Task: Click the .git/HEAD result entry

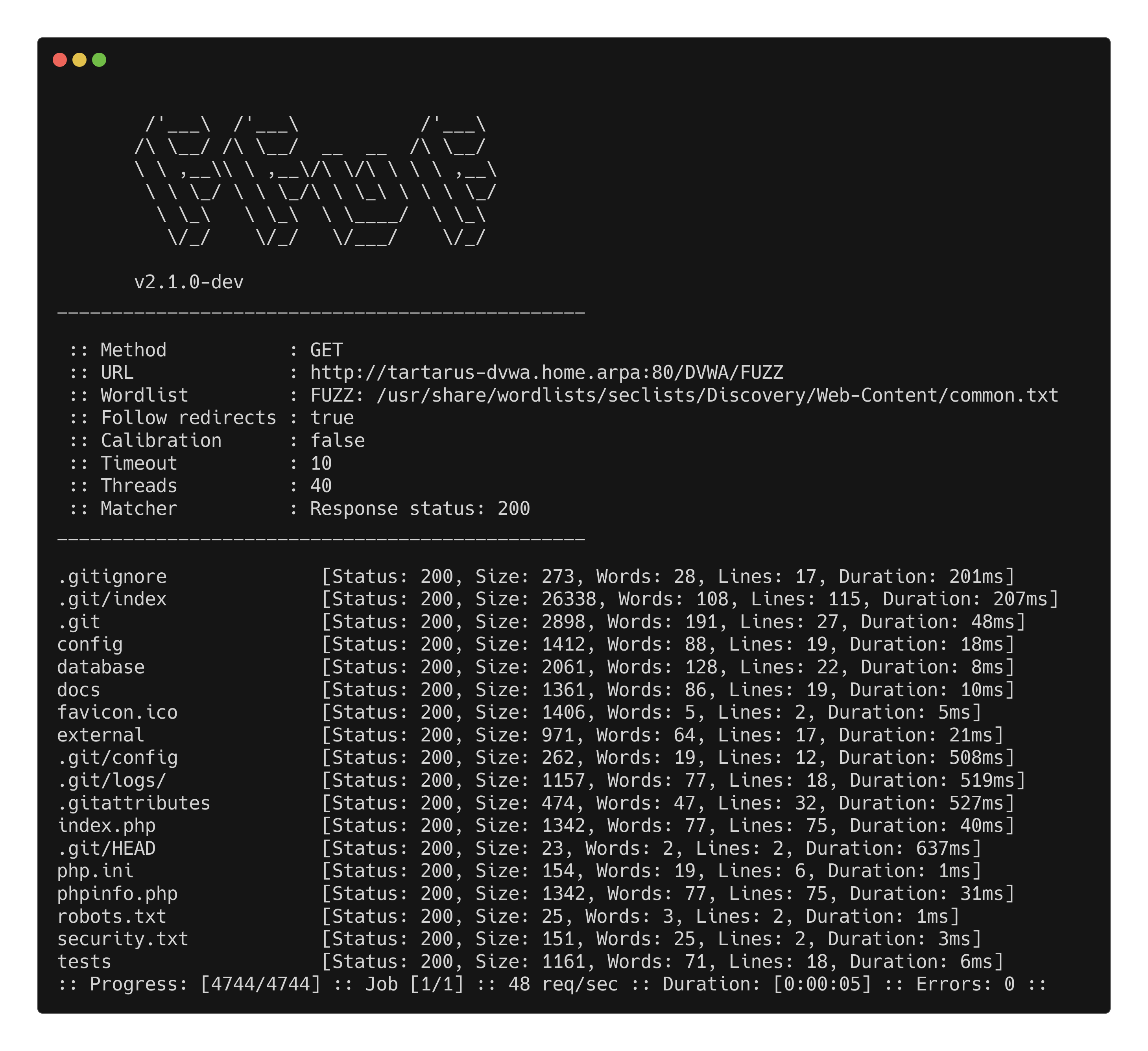Action: 107,848
